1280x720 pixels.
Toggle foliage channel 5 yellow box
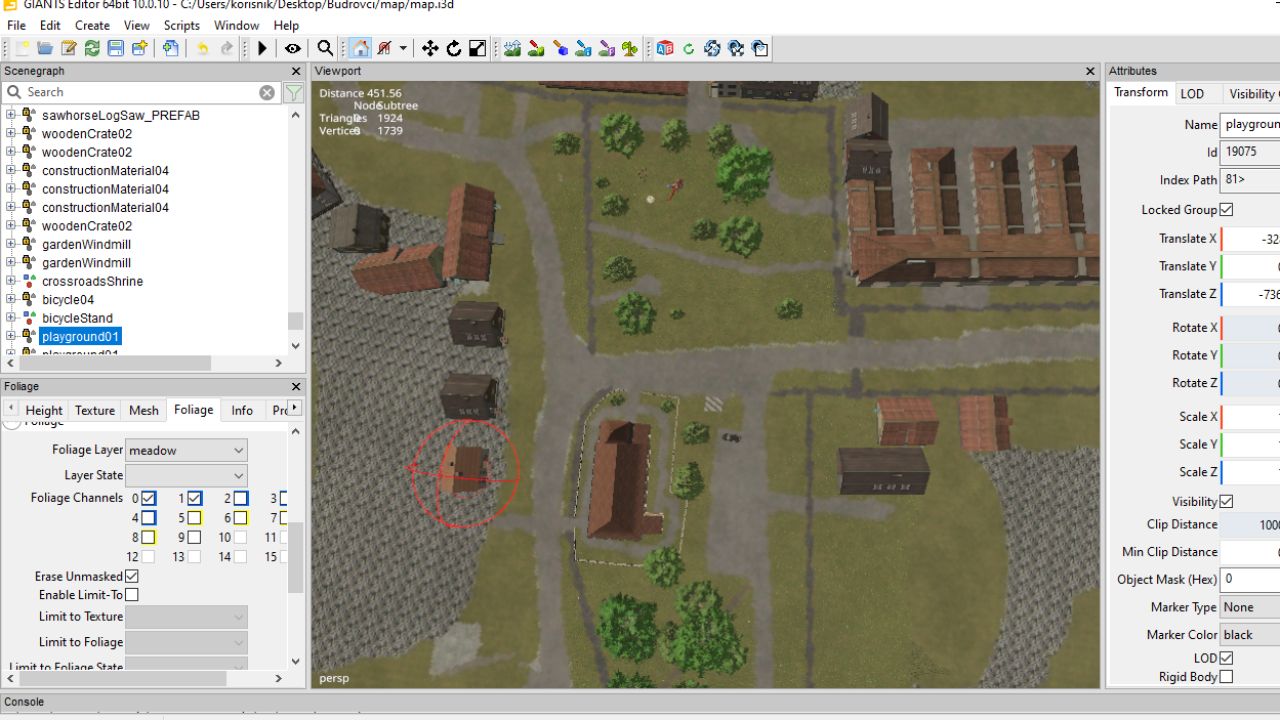[194, 518]
